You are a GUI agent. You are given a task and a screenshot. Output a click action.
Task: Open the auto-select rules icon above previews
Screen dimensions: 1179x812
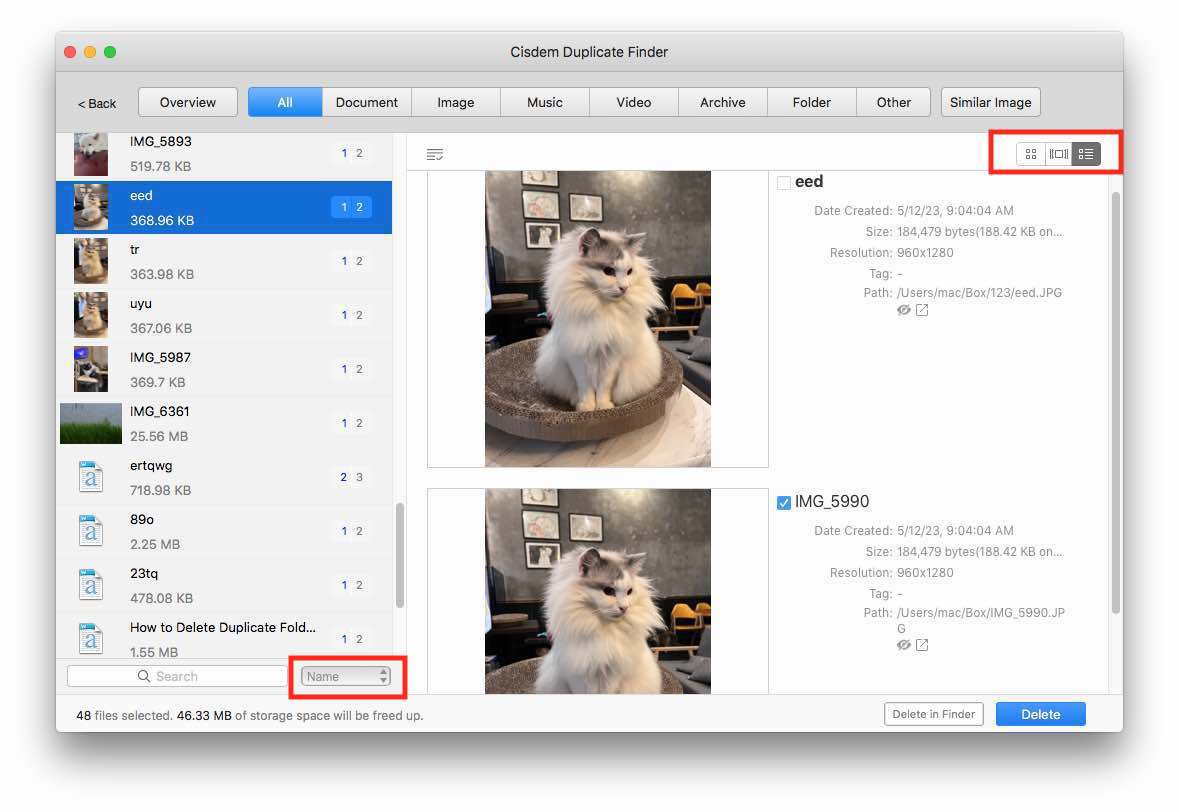click(x=435, y=153)
